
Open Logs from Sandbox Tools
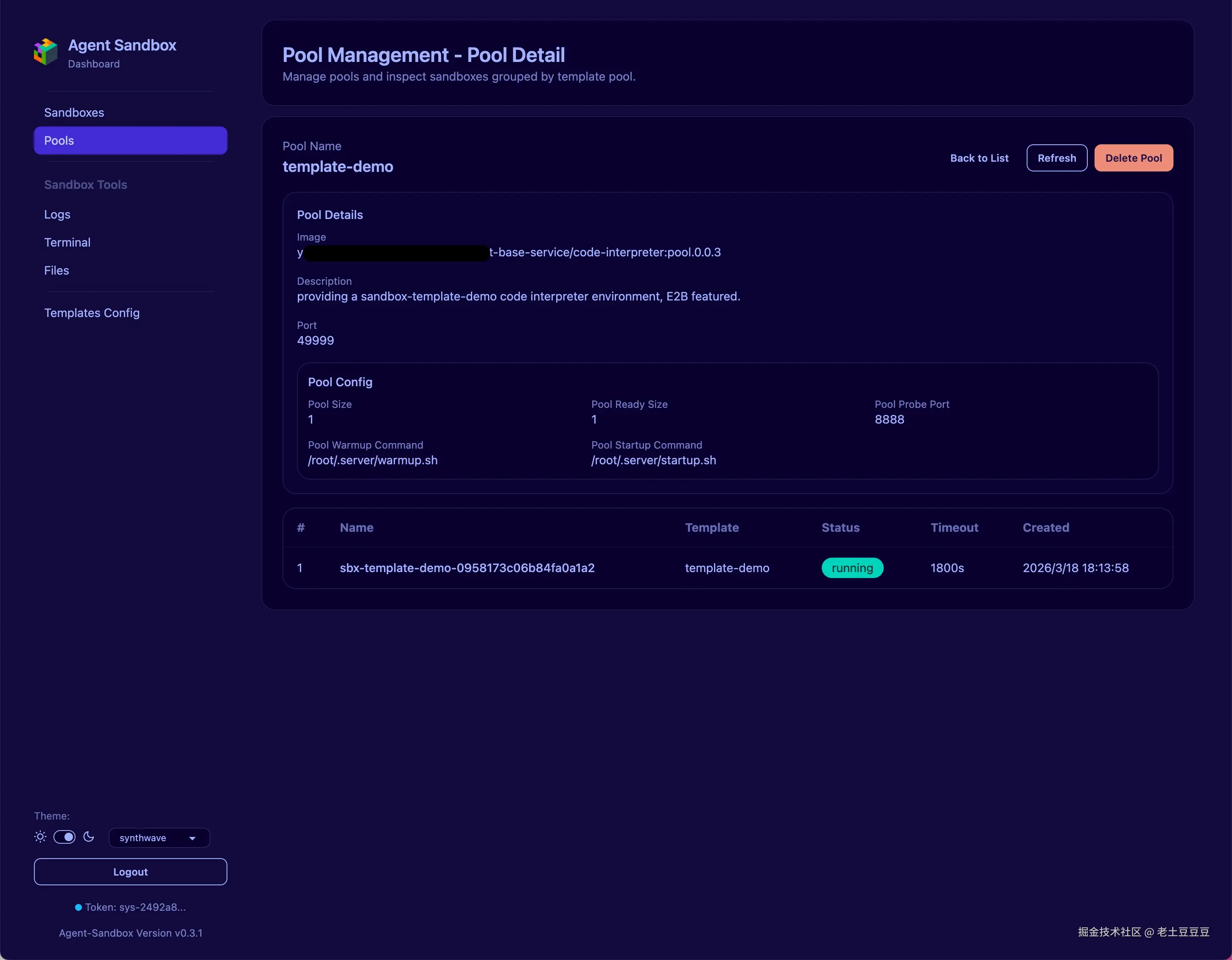(57, 214)
